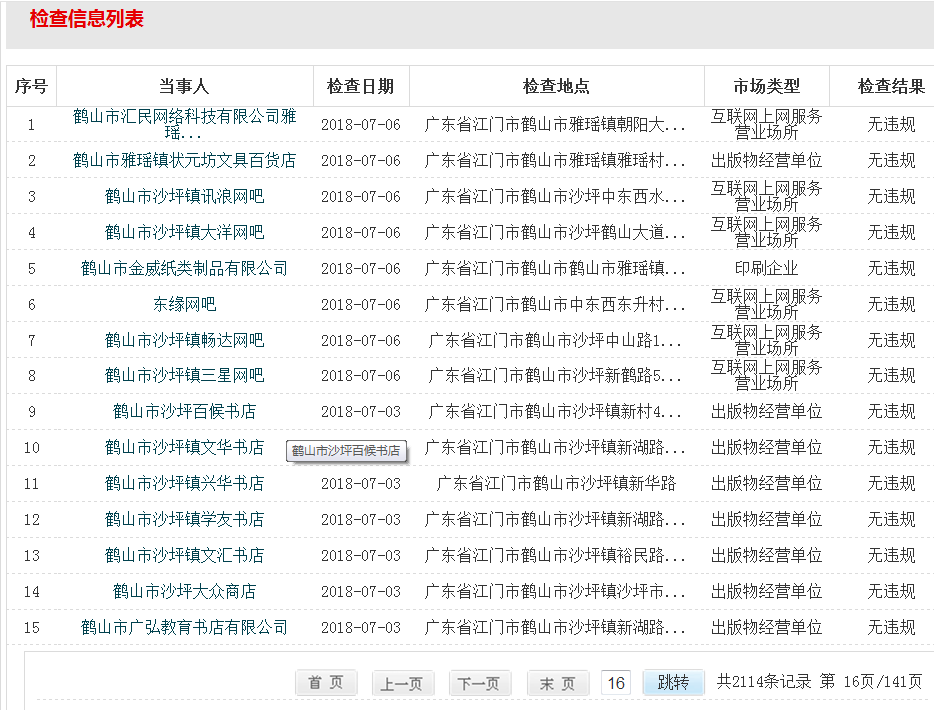Click the 检查日期 column header
The height and width of the screenshot is (710, 934).
361,87
